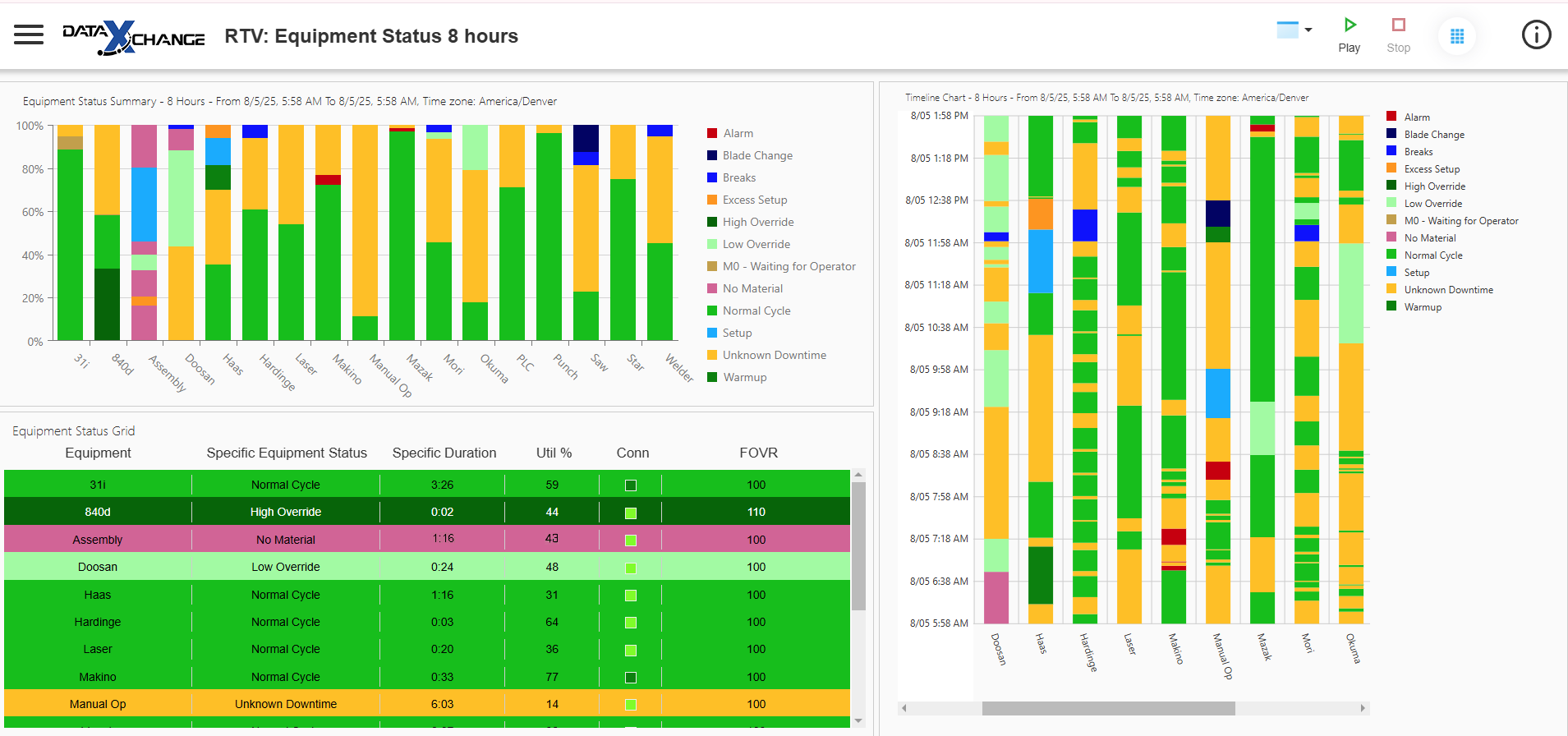Open the display layout dropdown
1568x736 pixels.
pyautogui.click(x=1294, y=30)
